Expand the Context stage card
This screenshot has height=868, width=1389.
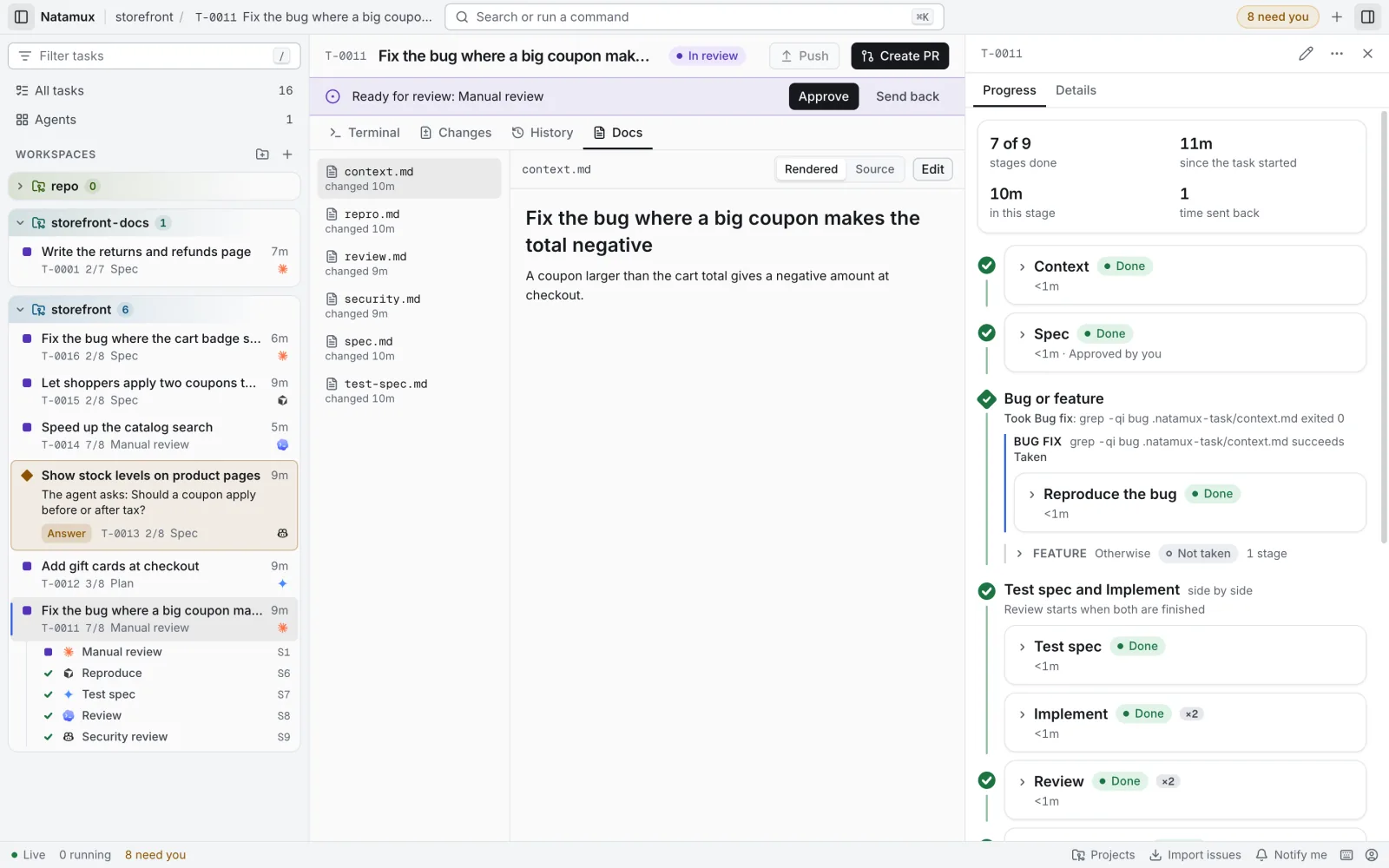1022,266
